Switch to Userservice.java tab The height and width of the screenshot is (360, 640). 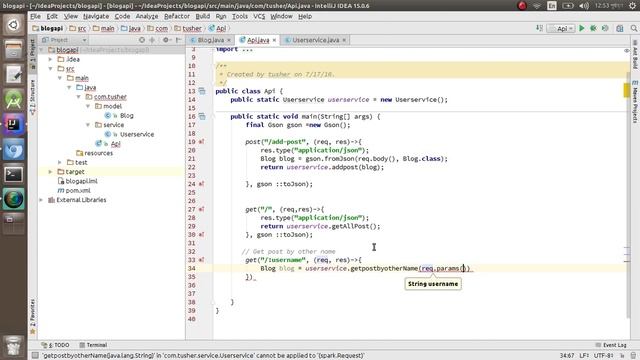(x=315, y=40)
